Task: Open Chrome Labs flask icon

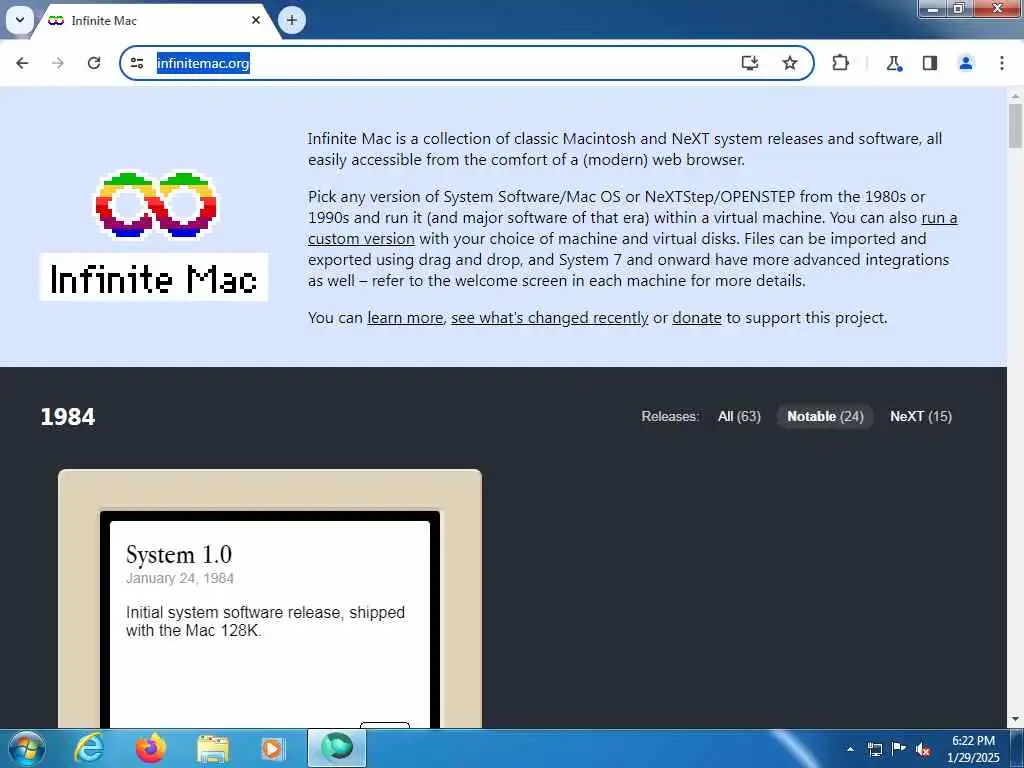Action: [x=893, y=63]
